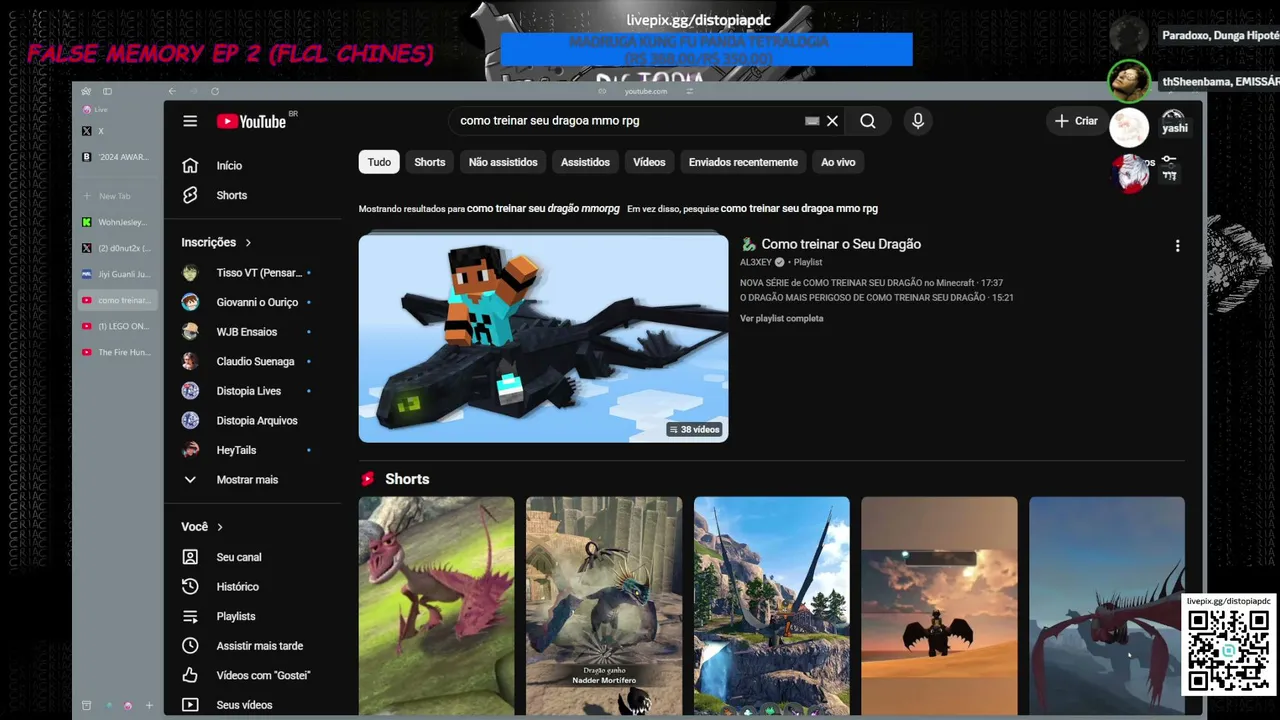Click the Shorts icon in the left sidebar
This screenshot has height=720, width=1280.
190,195
